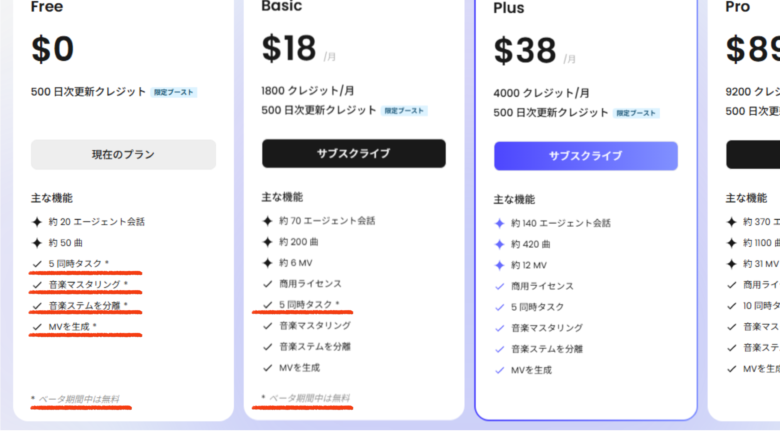Click sparkle icon beside 約 50 曲
This screenshot has height=439, width=780.
(37, 243)
